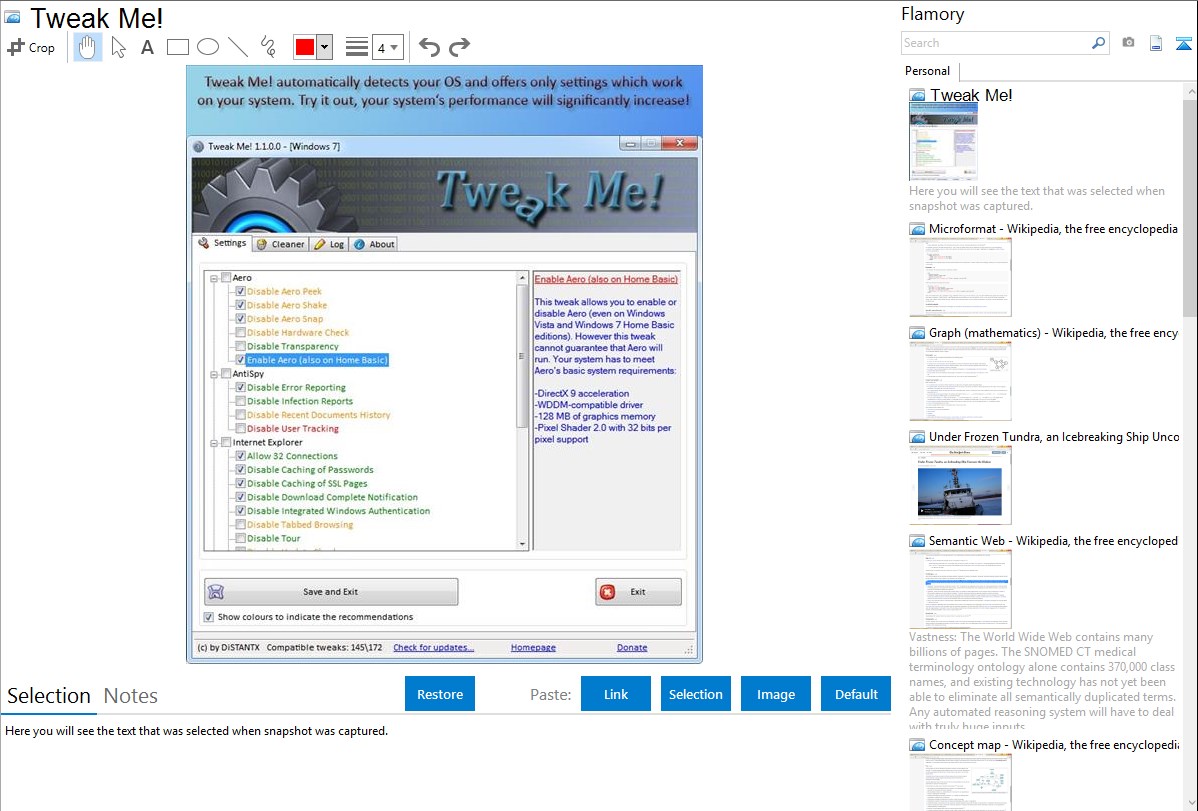The height and width of the screenshot is (811, 1198).
Task: Pick the straight line tool
Action: click(x=238, y=47)
